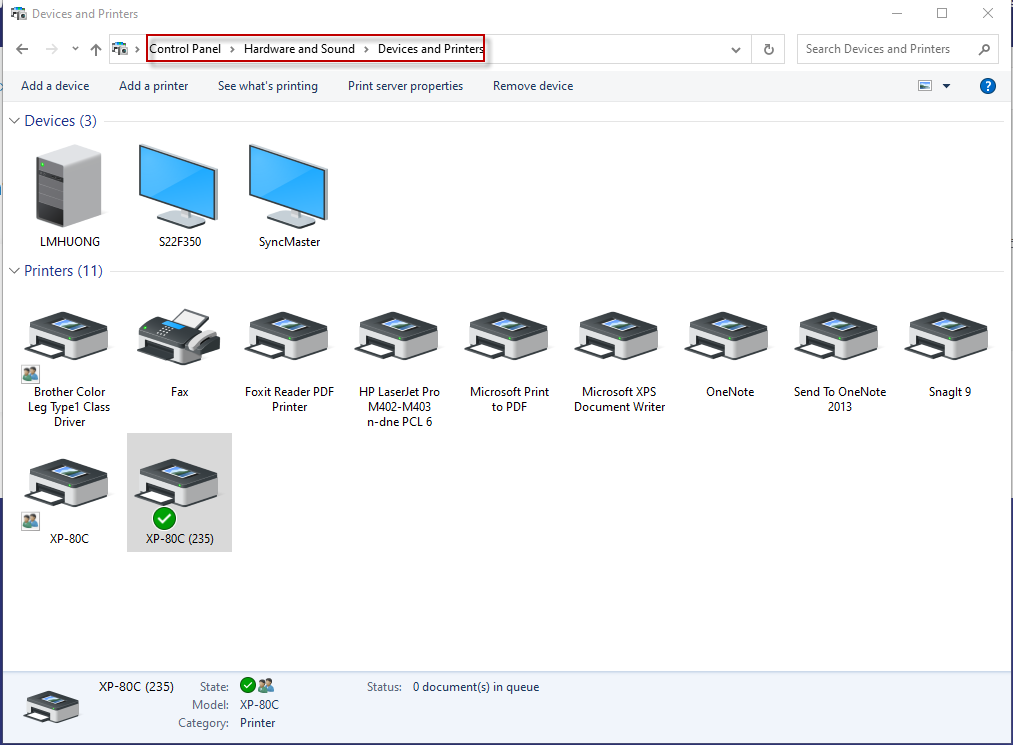1013x745 pixels.
Task: Click the XP-80C (235) name in details pane
Action: click(136, 687)
